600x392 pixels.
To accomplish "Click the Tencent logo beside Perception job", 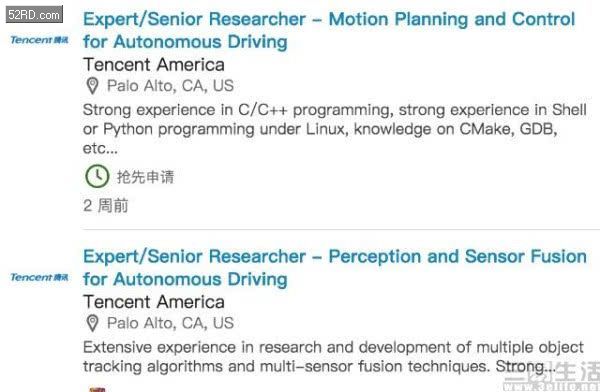I will click(39, 277).
